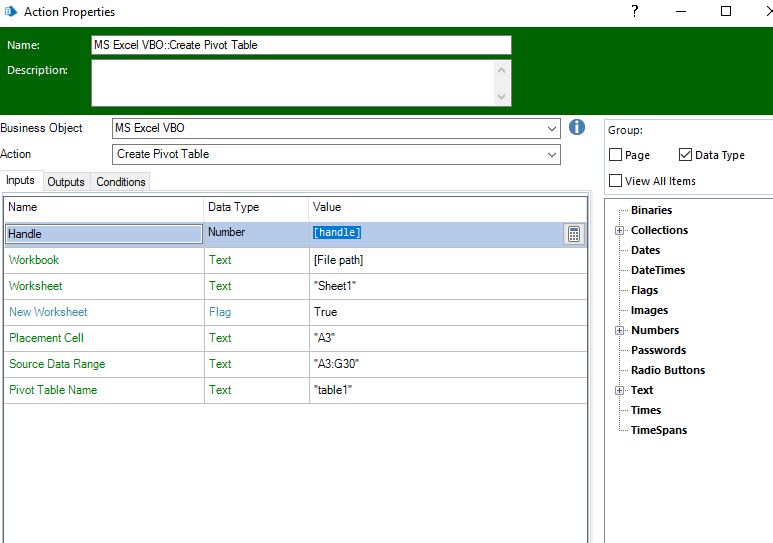Select the Numbers tree item
Image resolution: width=773 pixels, height=543 pixels.
click(655, 330)
